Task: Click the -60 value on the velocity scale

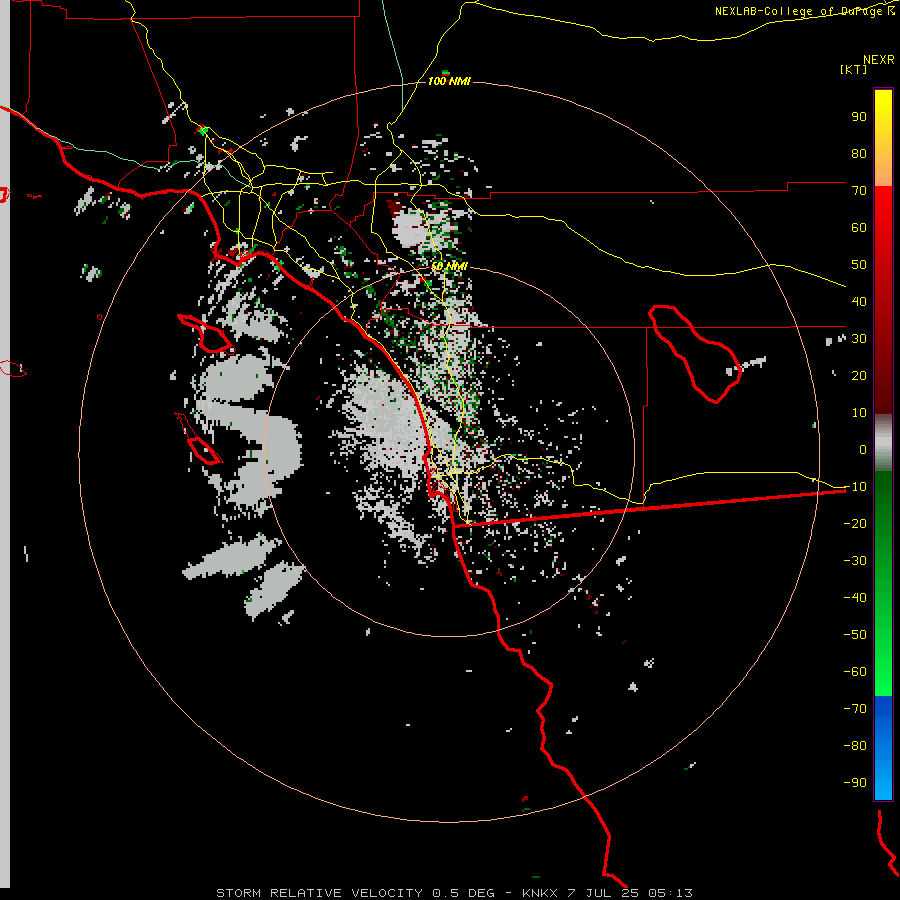Action: (x=855, y=672)
